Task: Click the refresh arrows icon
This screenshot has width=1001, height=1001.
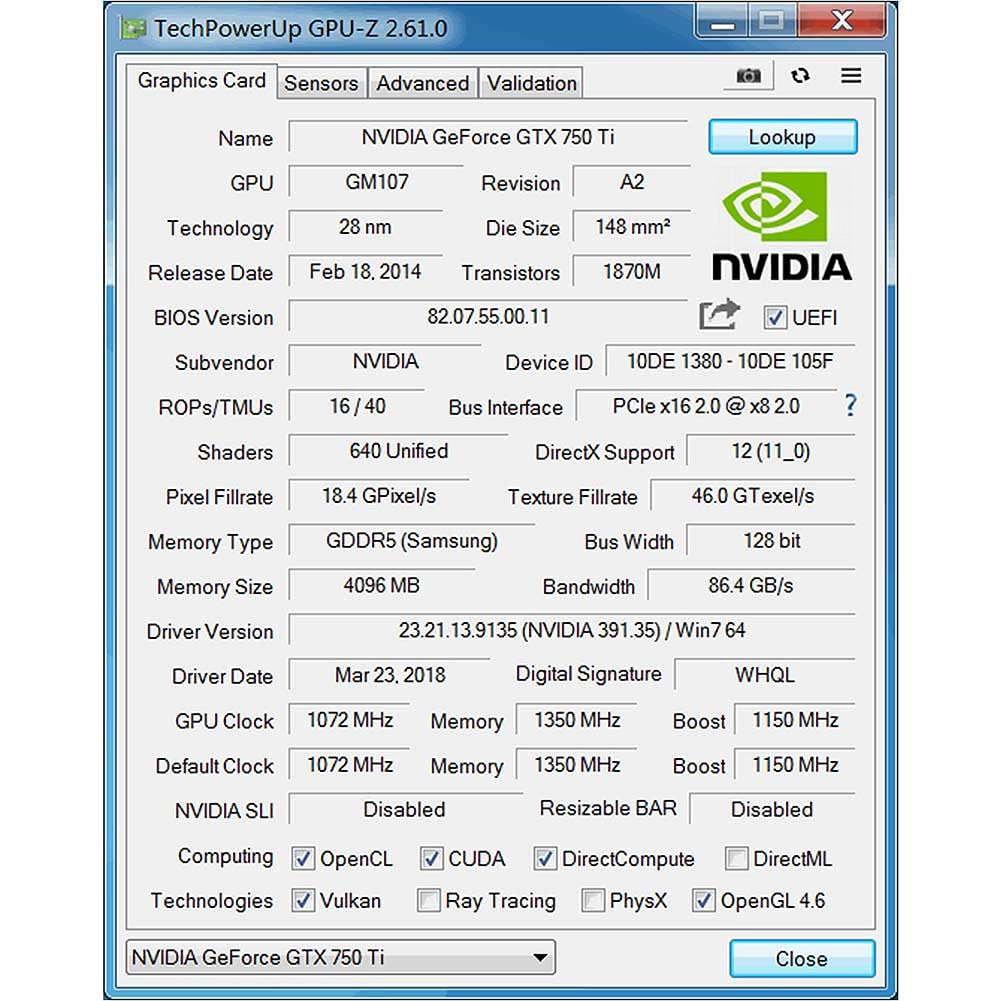Action: click(800, 76)
